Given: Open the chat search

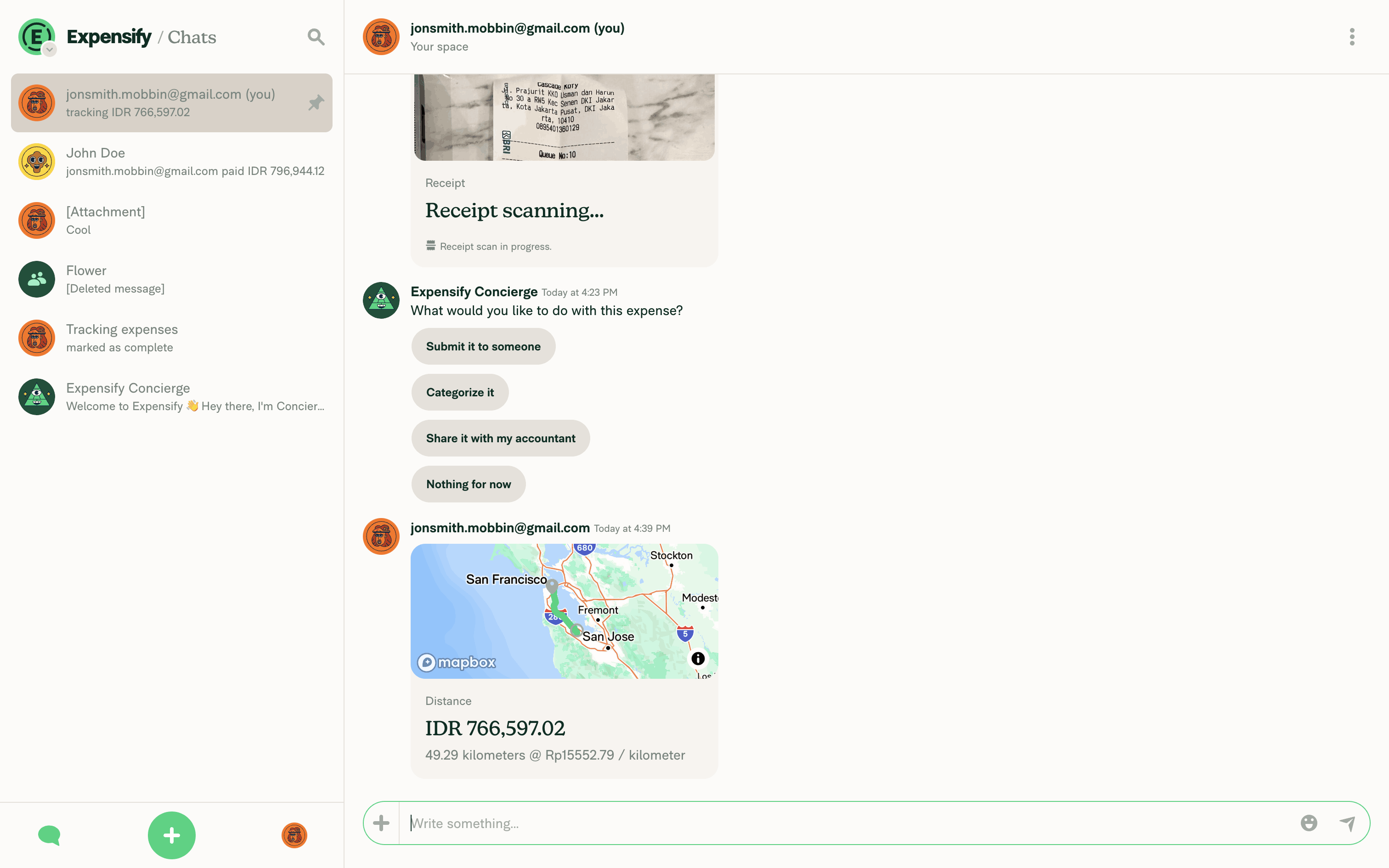Looking at the screenshot, I should (316, 36).
